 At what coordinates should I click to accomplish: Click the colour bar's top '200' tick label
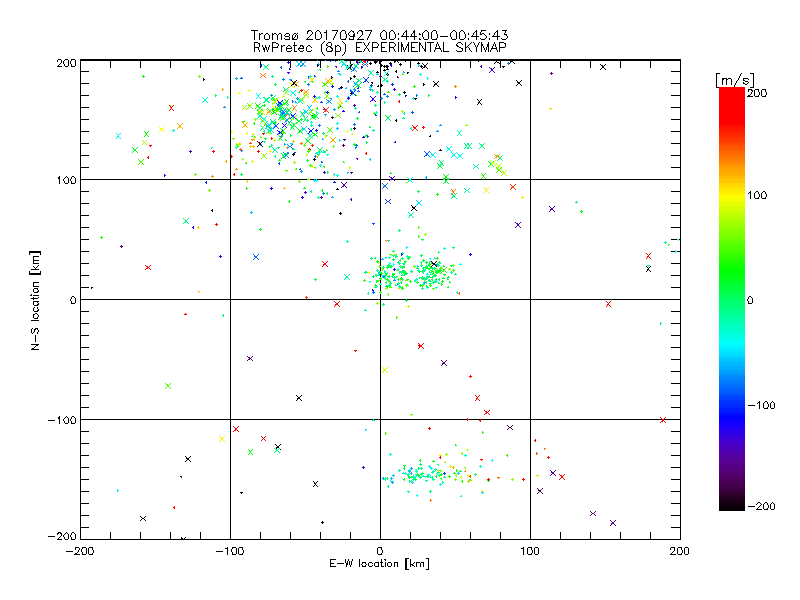click(x=757, y=93)
